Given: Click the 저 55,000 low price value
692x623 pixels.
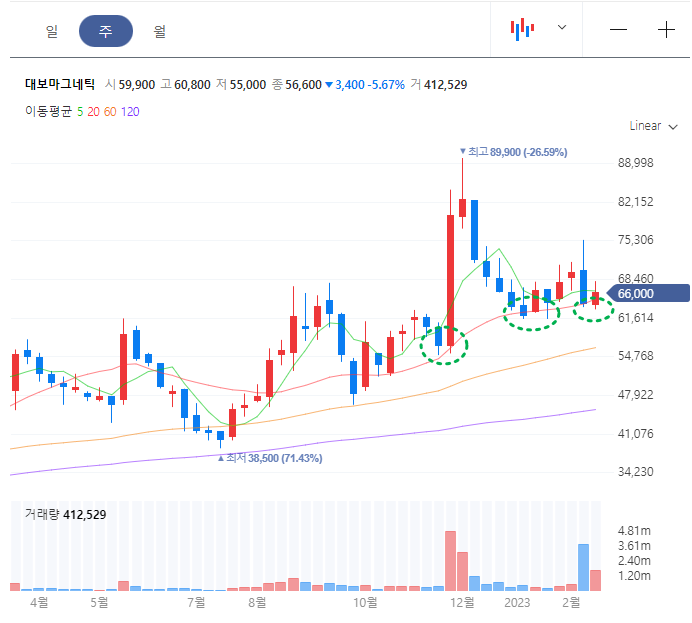Looking at the screenshot, I should tap(241, 84).
